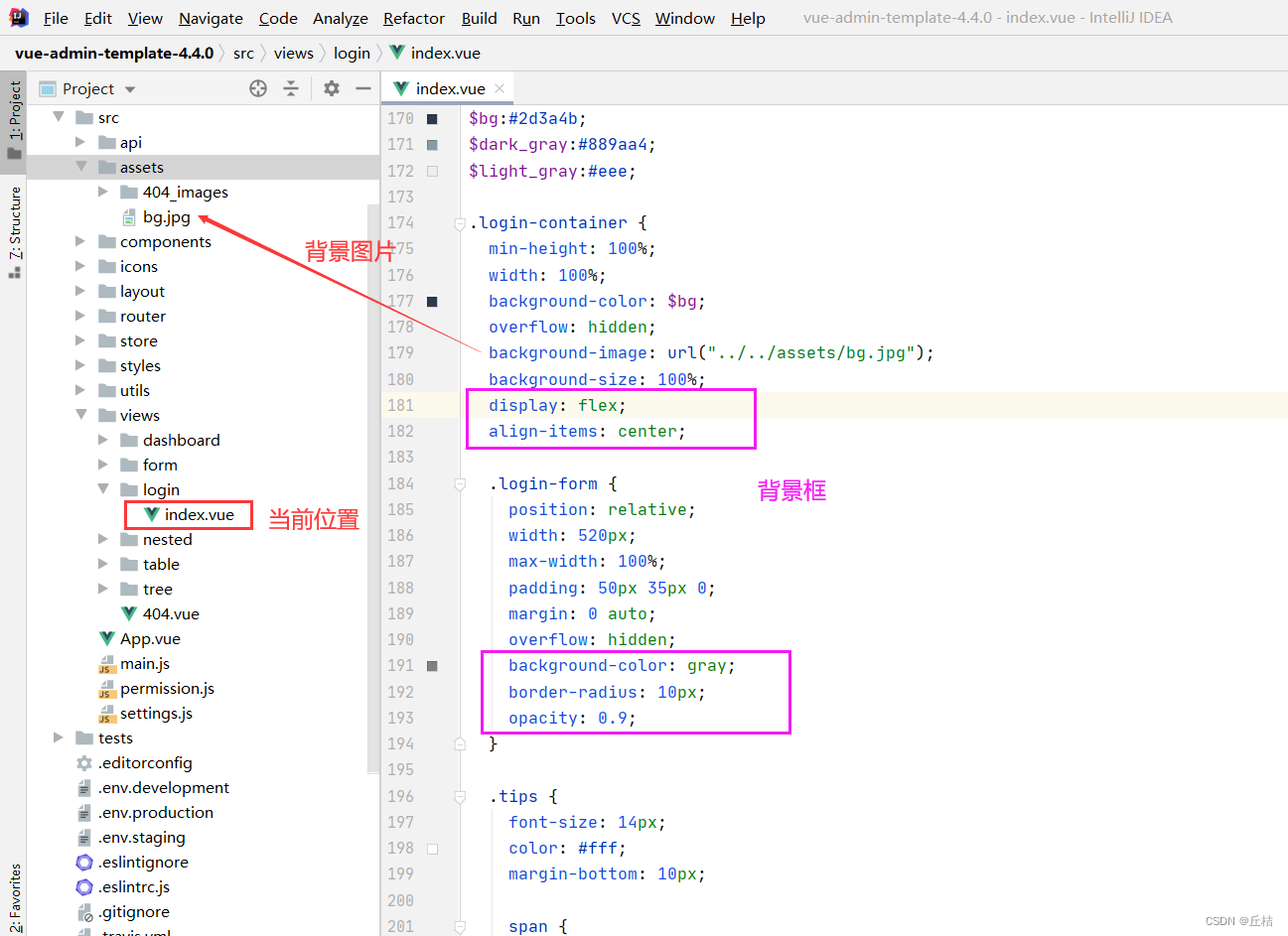Select the .env.development file
The image size is (1288, 936).
(x=153, y=787)
